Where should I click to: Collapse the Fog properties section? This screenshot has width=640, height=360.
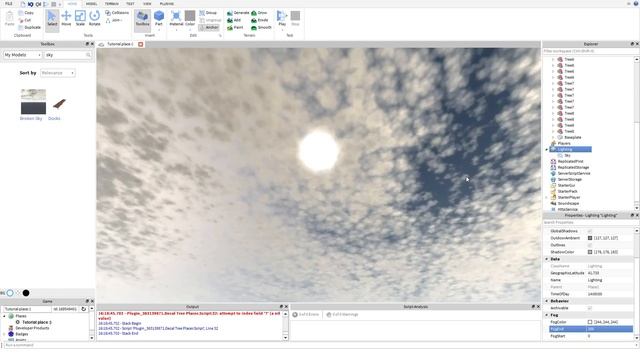tap(547, 315)
